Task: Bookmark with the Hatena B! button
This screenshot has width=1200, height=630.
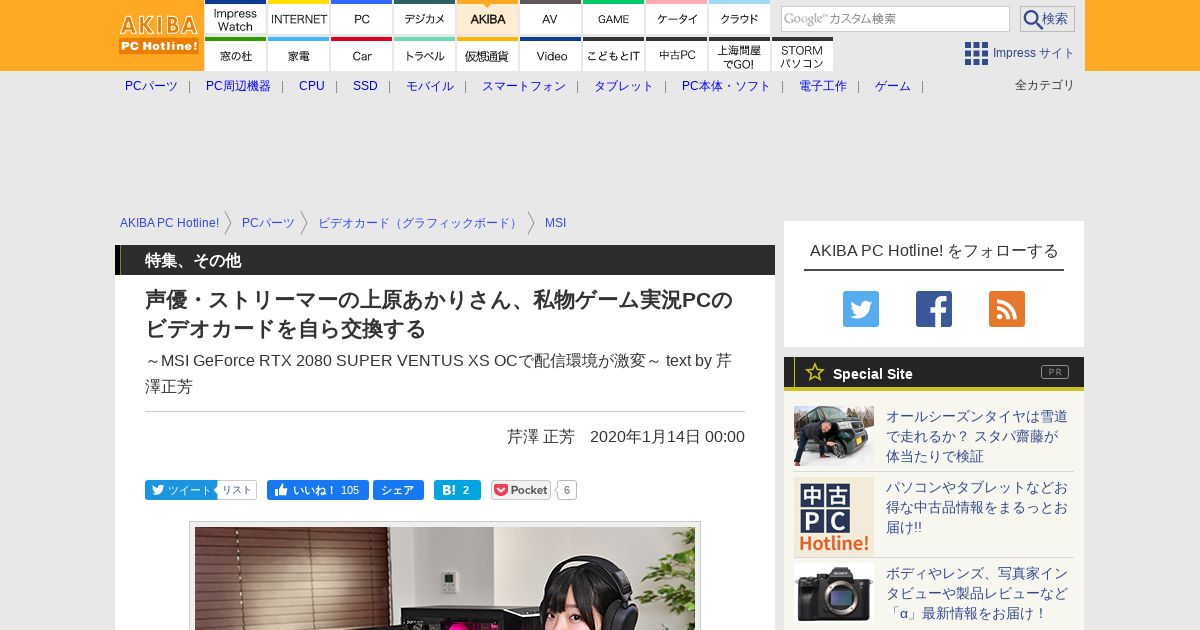Action: tap(457, 490)
